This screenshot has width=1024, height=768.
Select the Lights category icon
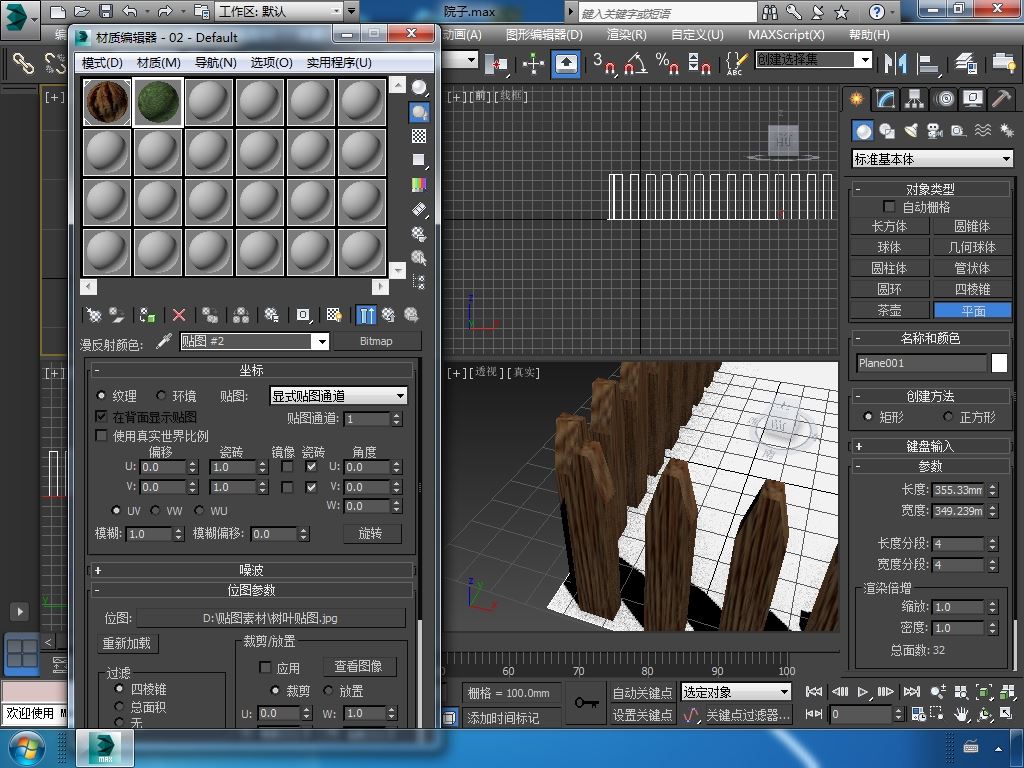coord(911,131)
